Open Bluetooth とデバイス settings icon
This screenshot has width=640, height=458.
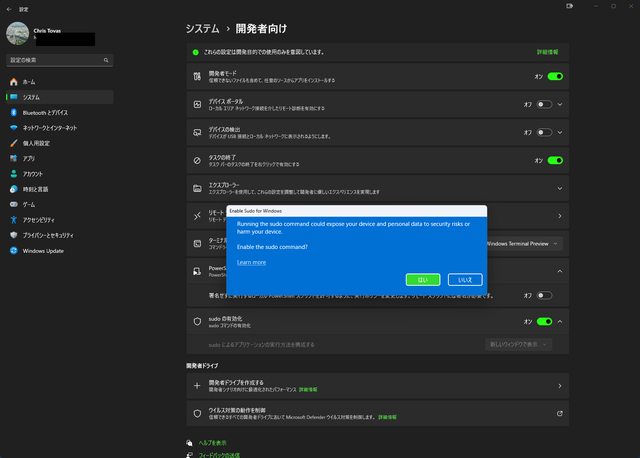(x=13, y=113)
